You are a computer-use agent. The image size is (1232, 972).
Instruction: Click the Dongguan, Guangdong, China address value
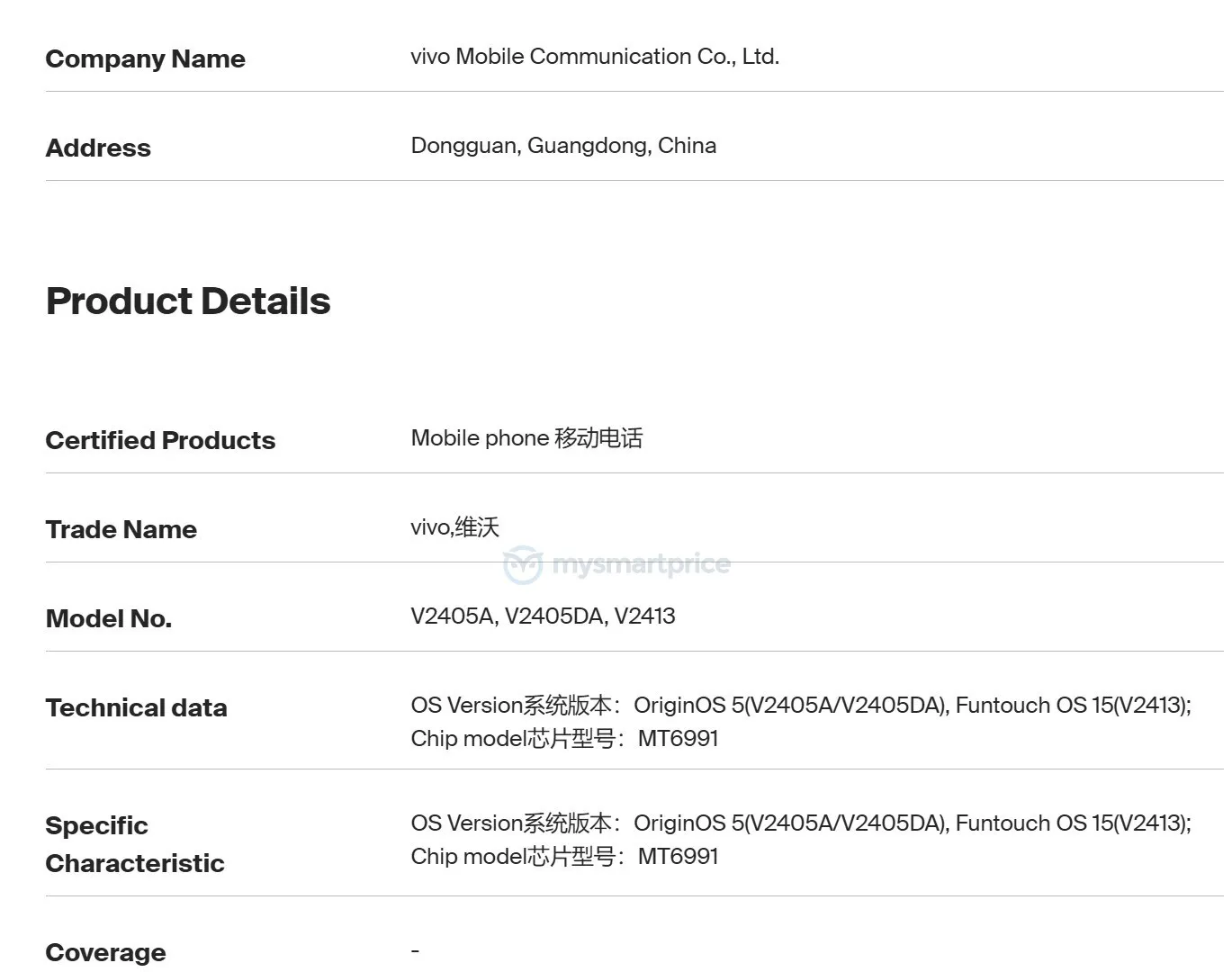563,146
